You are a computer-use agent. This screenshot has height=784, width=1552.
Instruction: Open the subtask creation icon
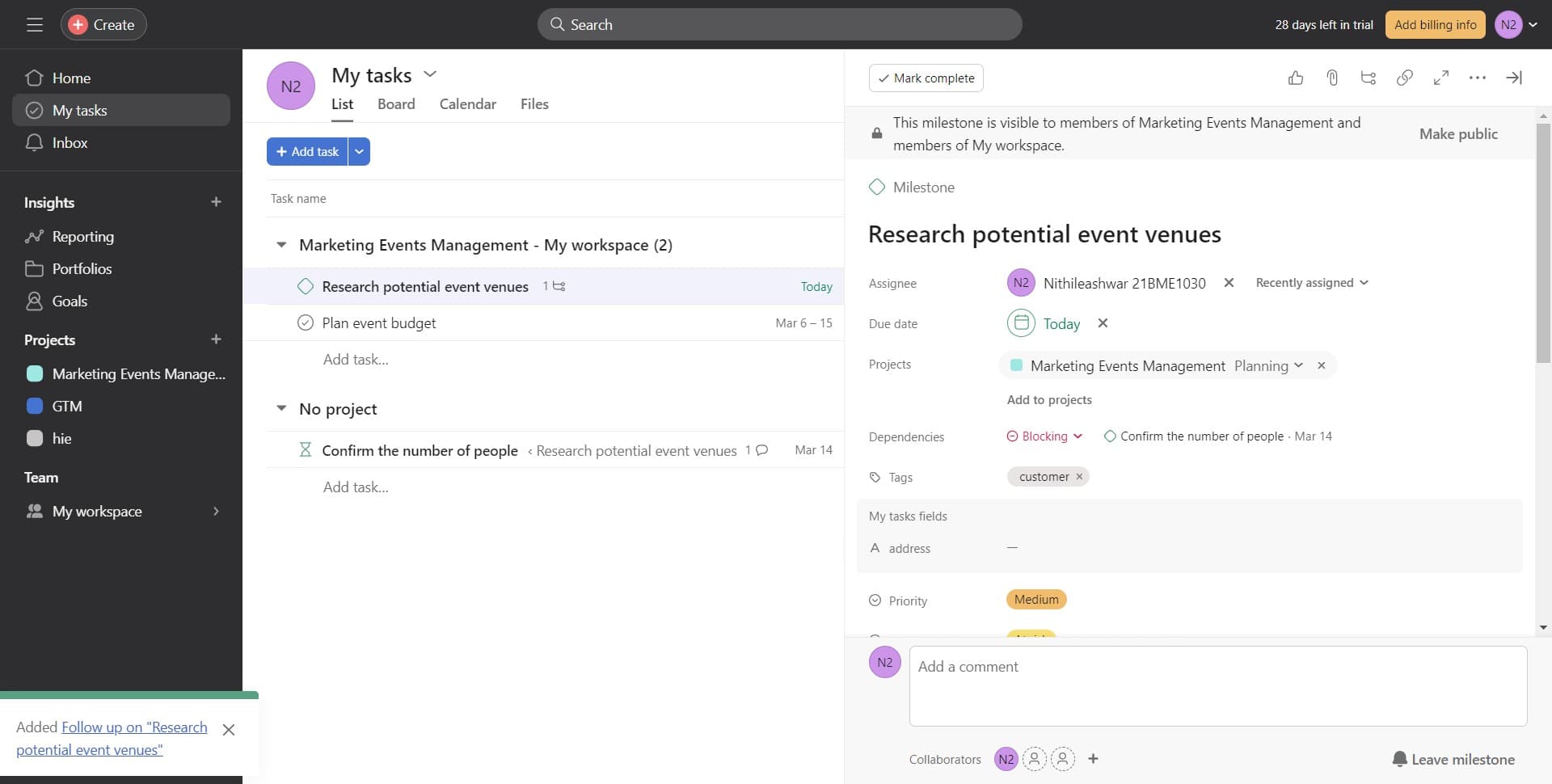coord(1368,78)
